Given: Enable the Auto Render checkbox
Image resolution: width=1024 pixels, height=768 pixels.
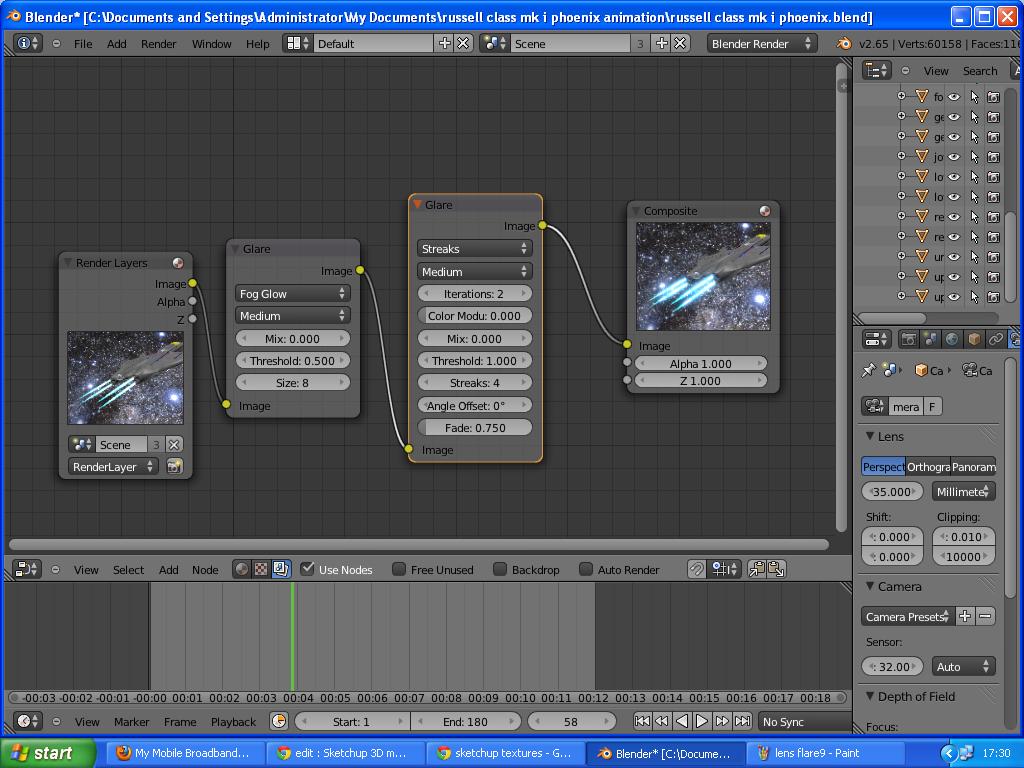Looking at the screenshot, I should 586,569.
